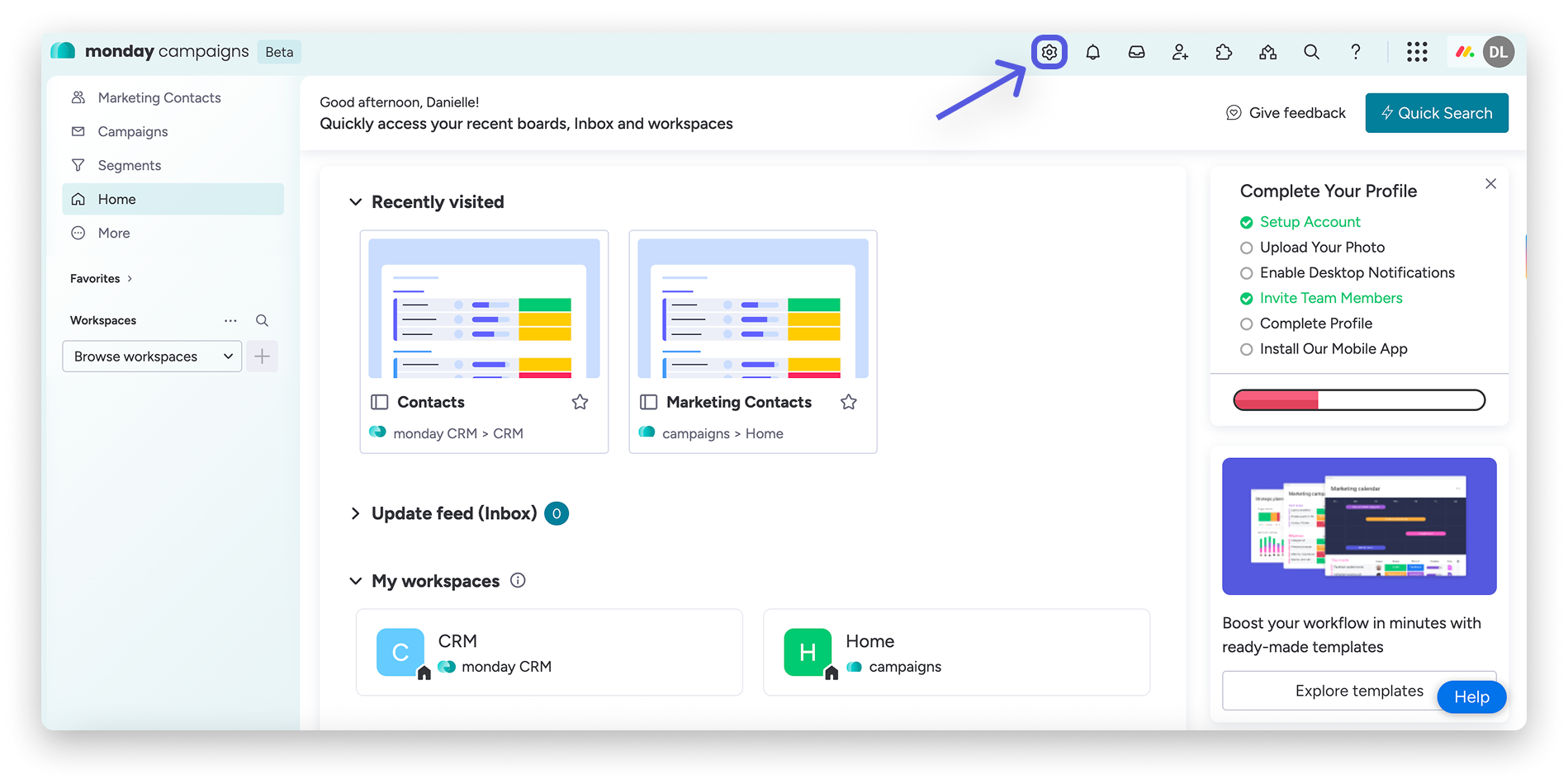Open the apps puzzle piece icon
The width and height of the screenshot is (1568, 784).
(1224, 52)
